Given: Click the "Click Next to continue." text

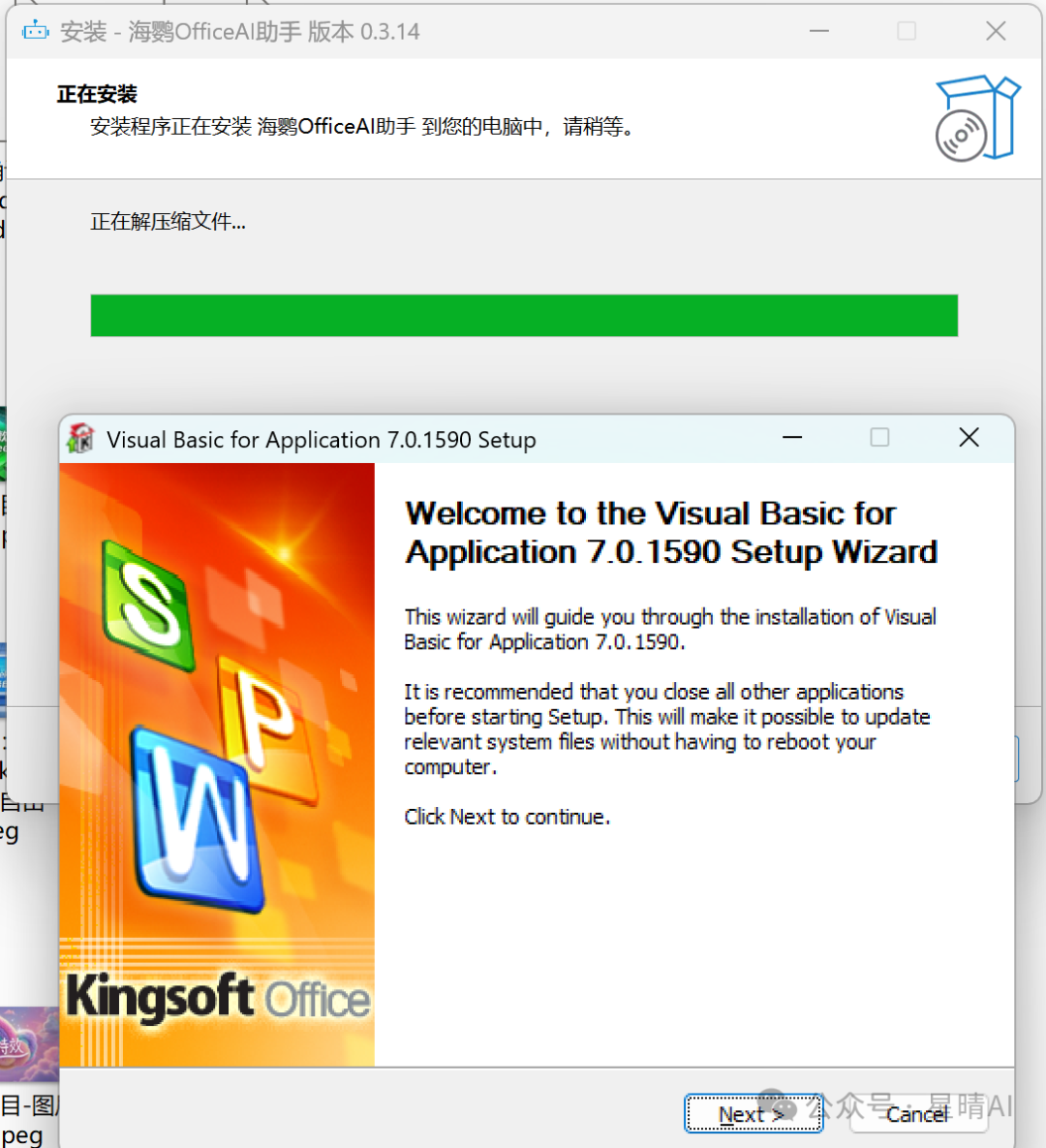Looking at the screenshot, I should 508,817.
